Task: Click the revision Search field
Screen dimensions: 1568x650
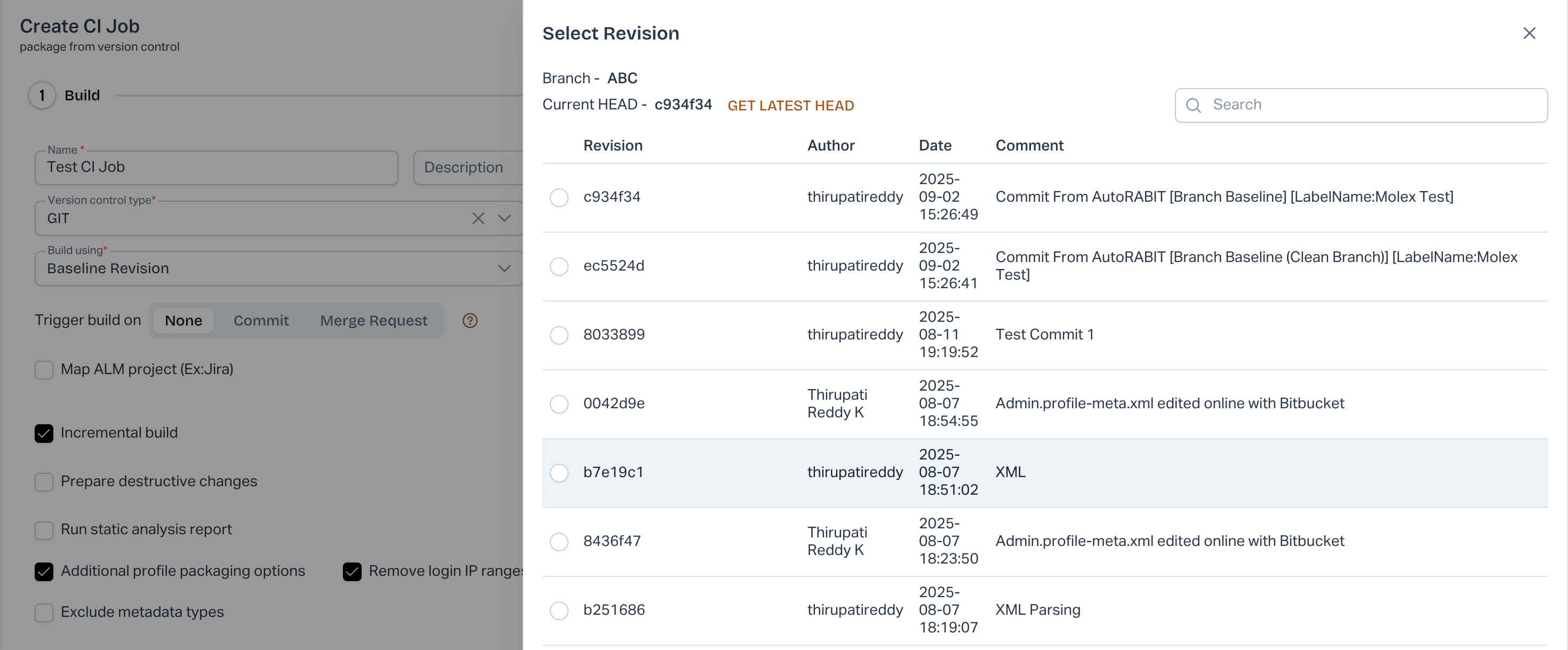Action: [1370, 105]
